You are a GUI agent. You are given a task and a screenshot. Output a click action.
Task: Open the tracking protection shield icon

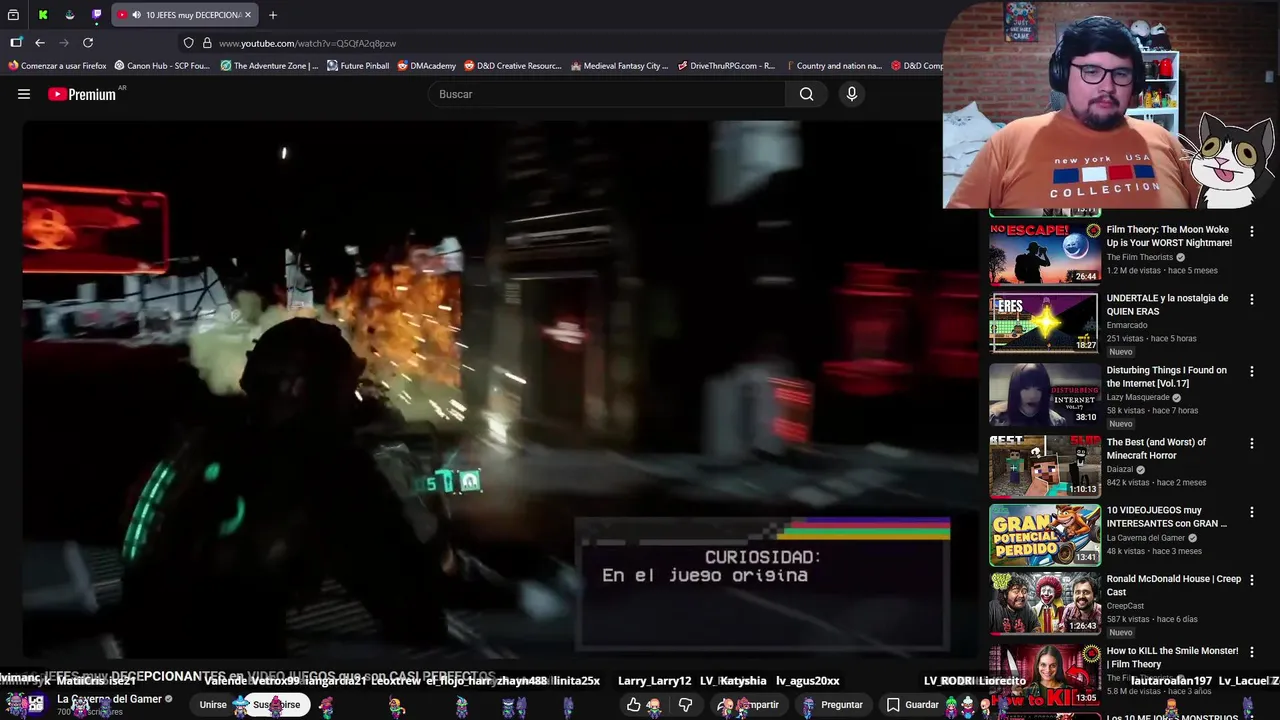(188, 43)
